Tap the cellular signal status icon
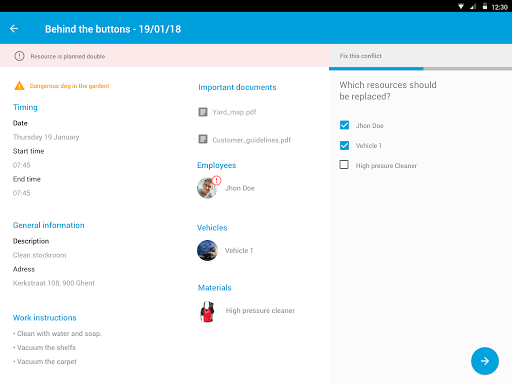 [473, 6]
